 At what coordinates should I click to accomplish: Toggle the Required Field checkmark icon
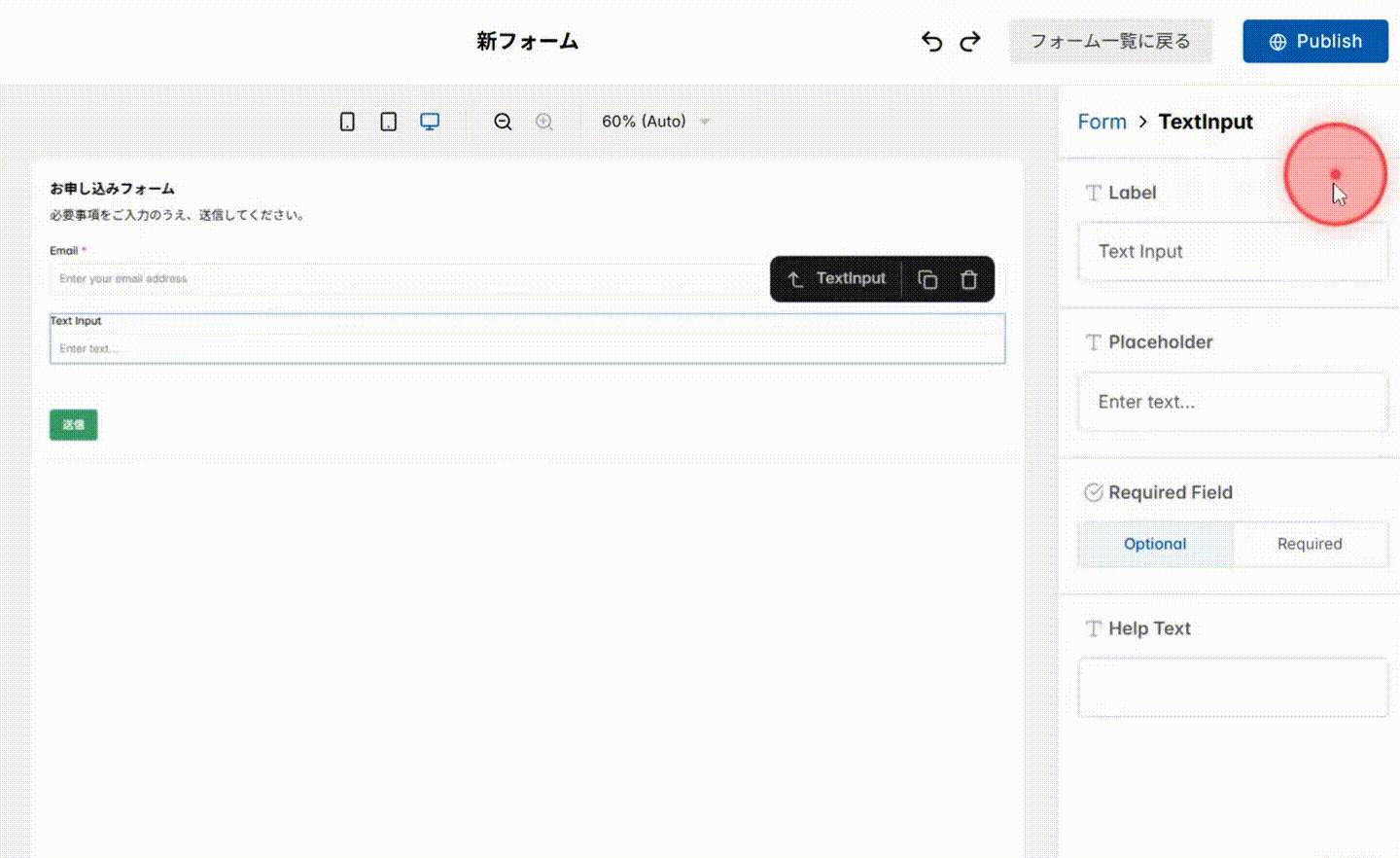[1093, 492]
